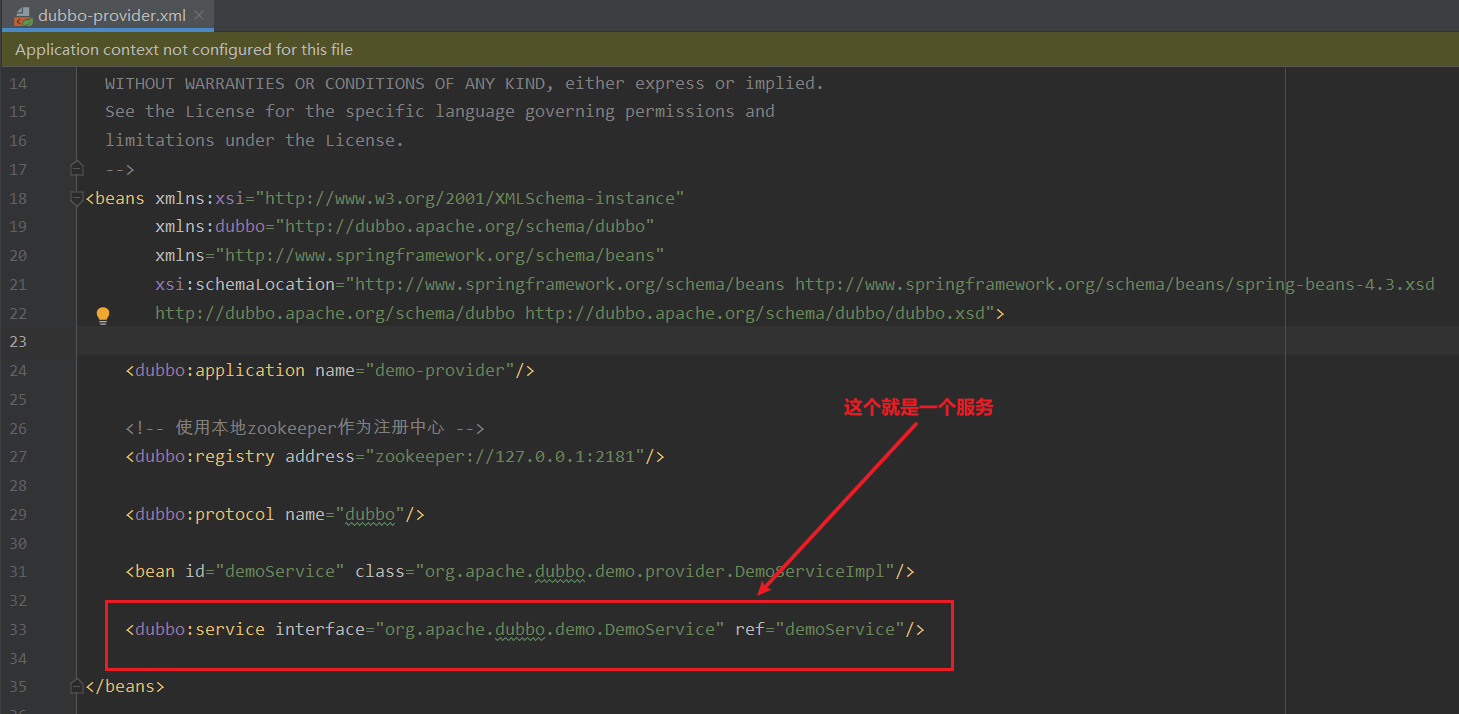The height and width of the screenshot is (714, 1459).
Task: Click the ref="demoService" attribute
Action: (820, 629)
